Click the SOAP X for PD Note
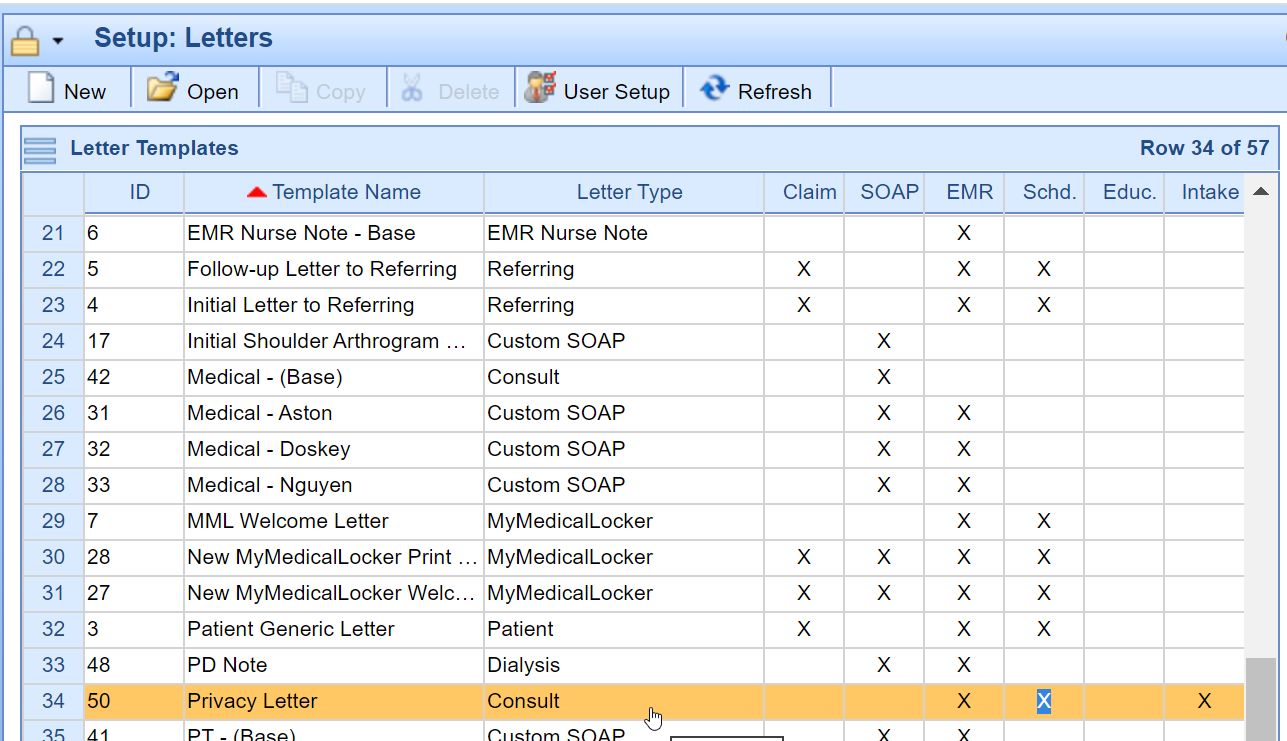This screenshot has width=1287, height=741. coord(884,665)
